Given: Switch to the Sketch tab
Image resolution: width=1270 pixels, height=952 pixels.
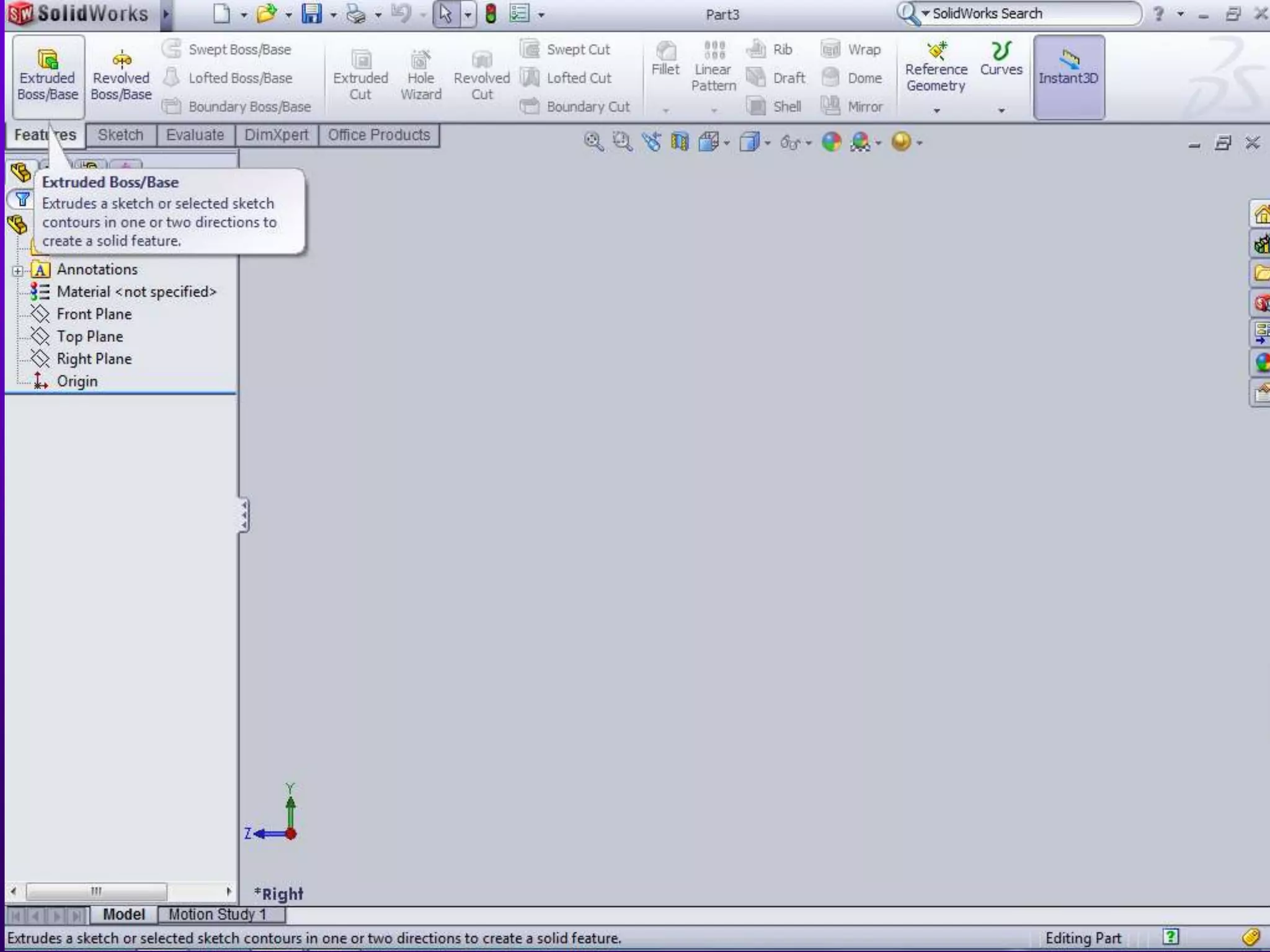Looking at the screenshot, I should coord(120,135).
